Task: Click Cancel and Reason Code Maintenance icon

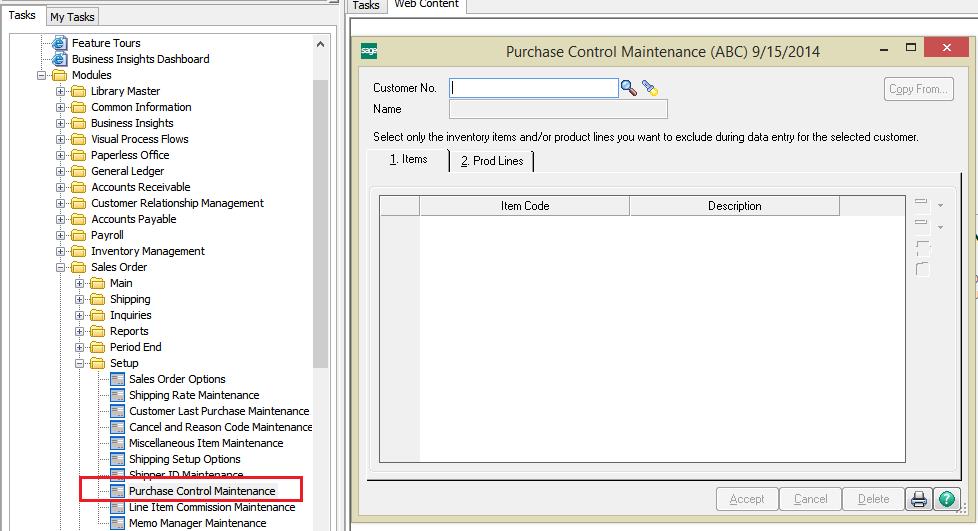Action: coord(117,427)
